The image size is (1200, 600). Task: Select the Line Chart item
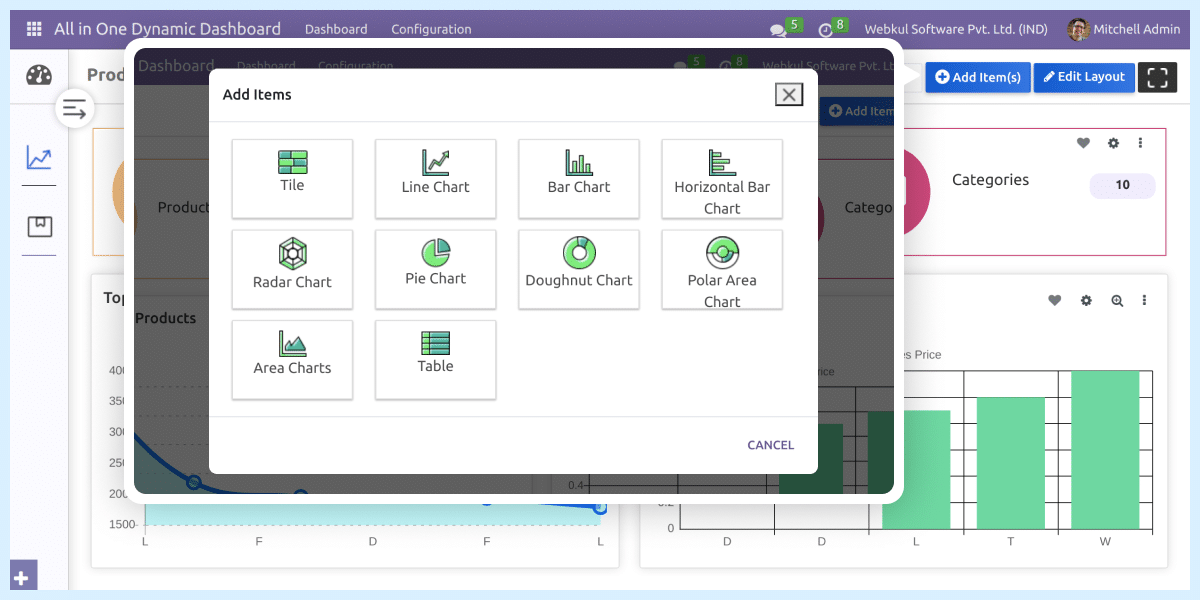pyautogui.click(x=435, y=179)
